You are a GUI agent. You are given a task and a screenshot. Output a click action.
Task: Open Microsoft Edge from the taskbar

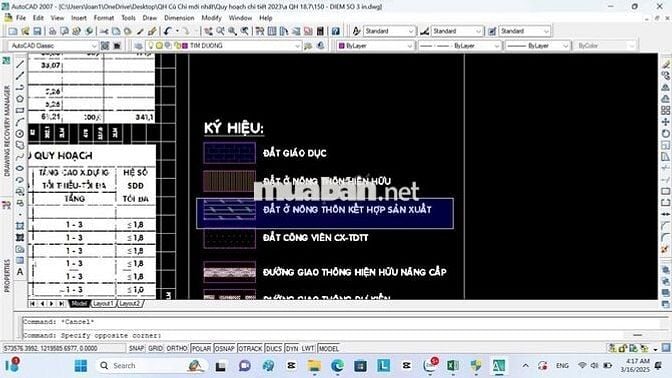click(x=337, y=366)
